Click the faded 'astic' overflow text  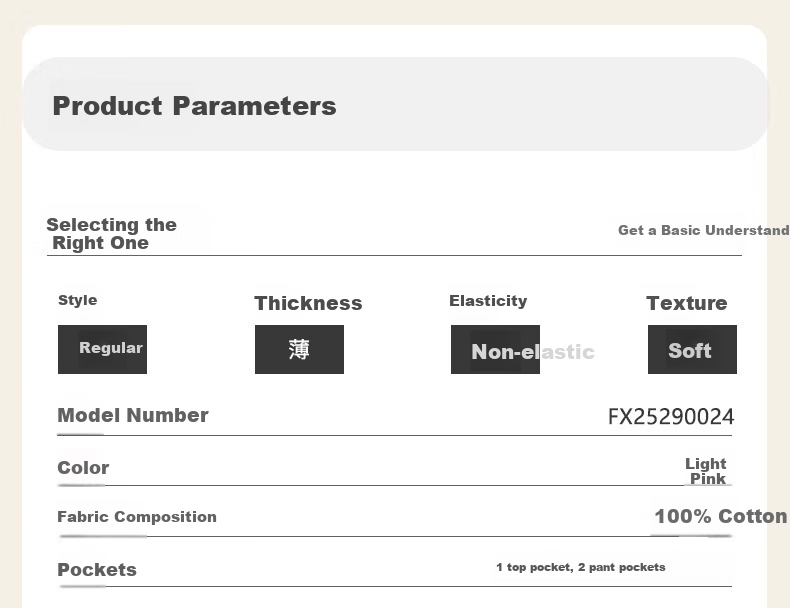[567, 352]
